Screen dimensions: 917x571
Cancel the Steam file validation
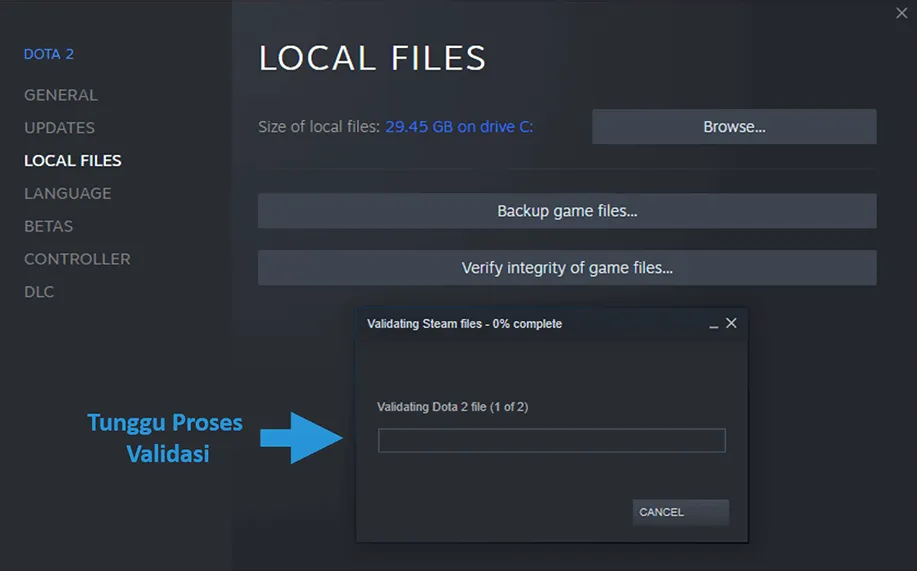680,512
